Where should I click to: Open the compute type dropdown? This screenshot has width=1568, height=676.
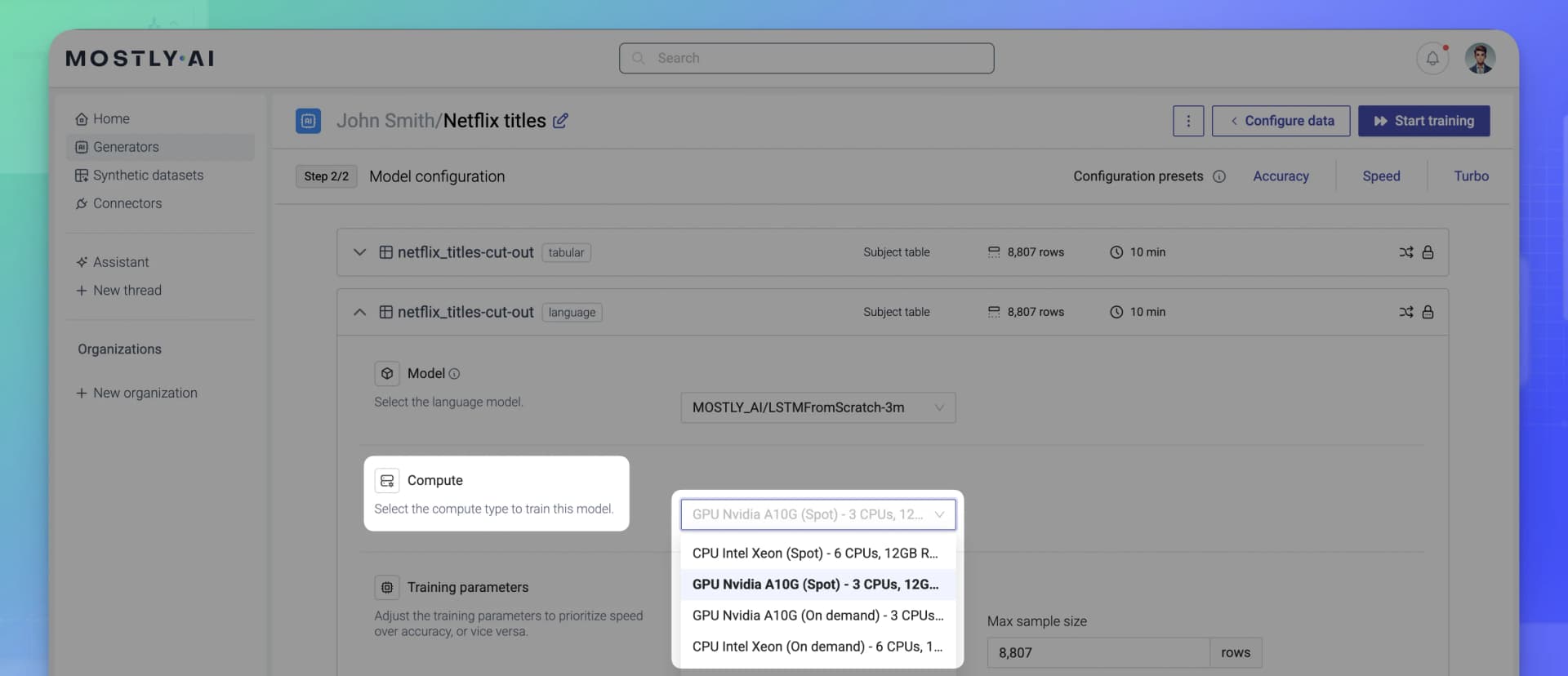coord(817,514)
